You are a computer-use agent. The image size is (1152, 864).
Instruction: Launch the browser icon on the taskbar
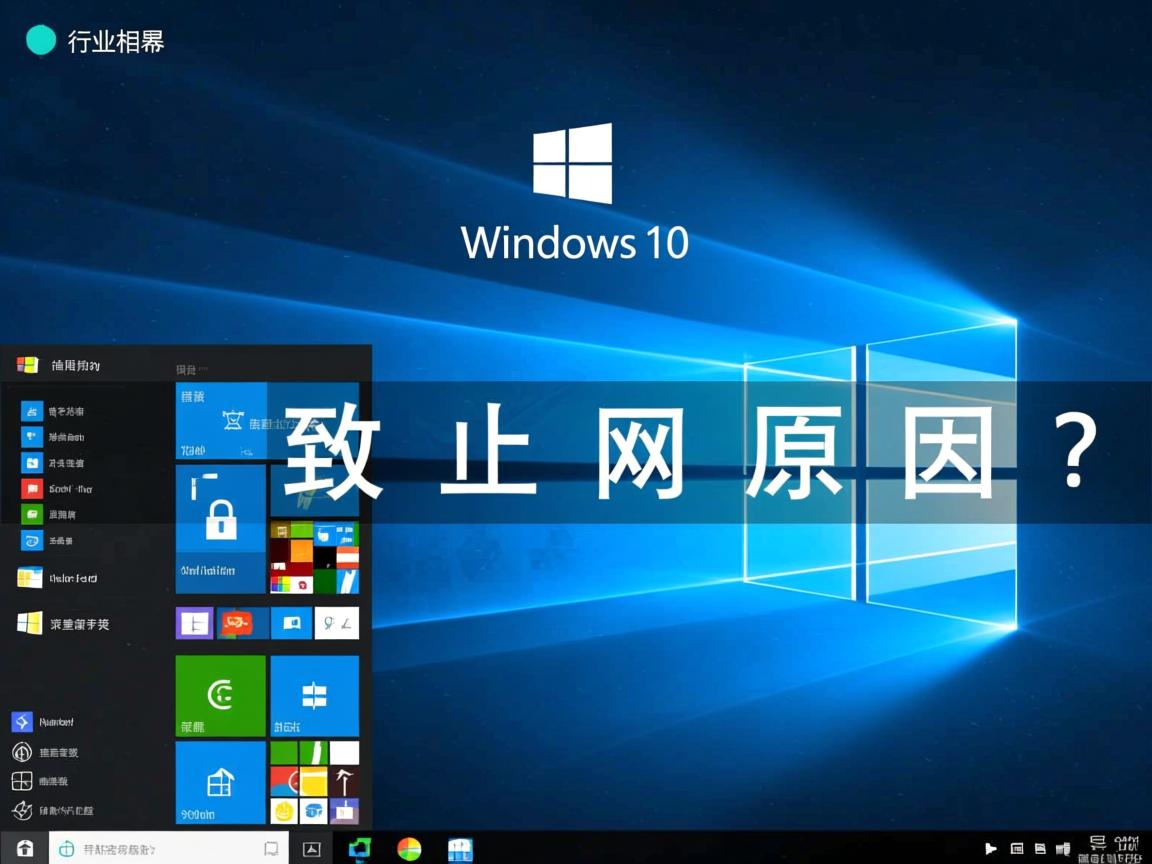coord(358,848)
